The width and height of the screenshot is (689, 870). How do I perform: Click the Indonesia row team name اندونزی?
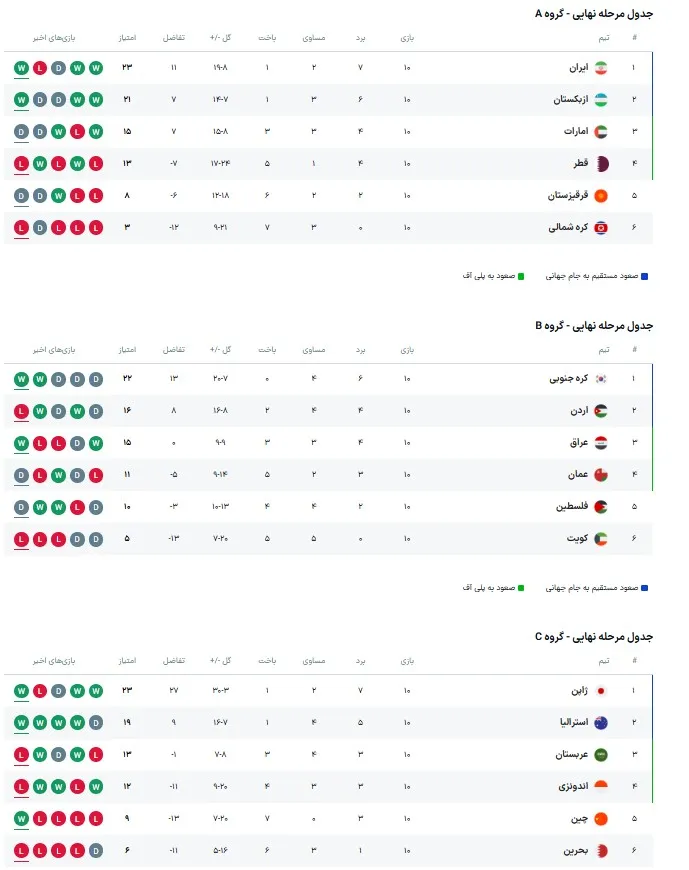[574, 787]
